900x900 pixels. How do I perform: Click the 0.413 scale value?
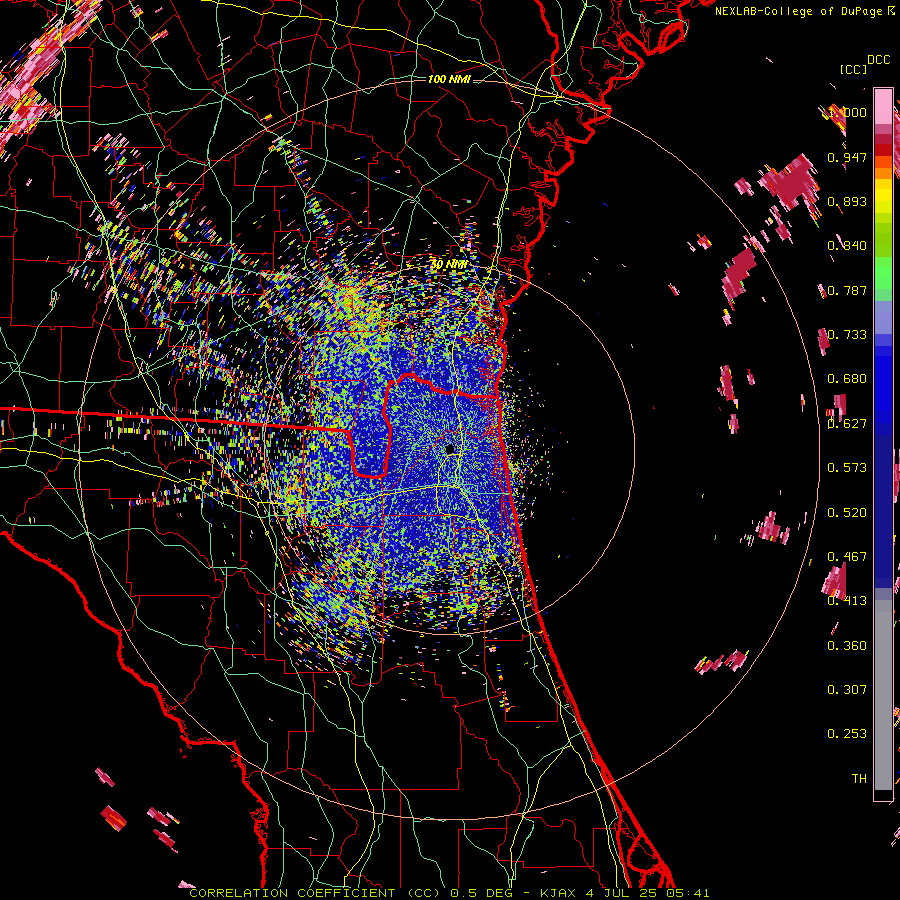point(847,601)
